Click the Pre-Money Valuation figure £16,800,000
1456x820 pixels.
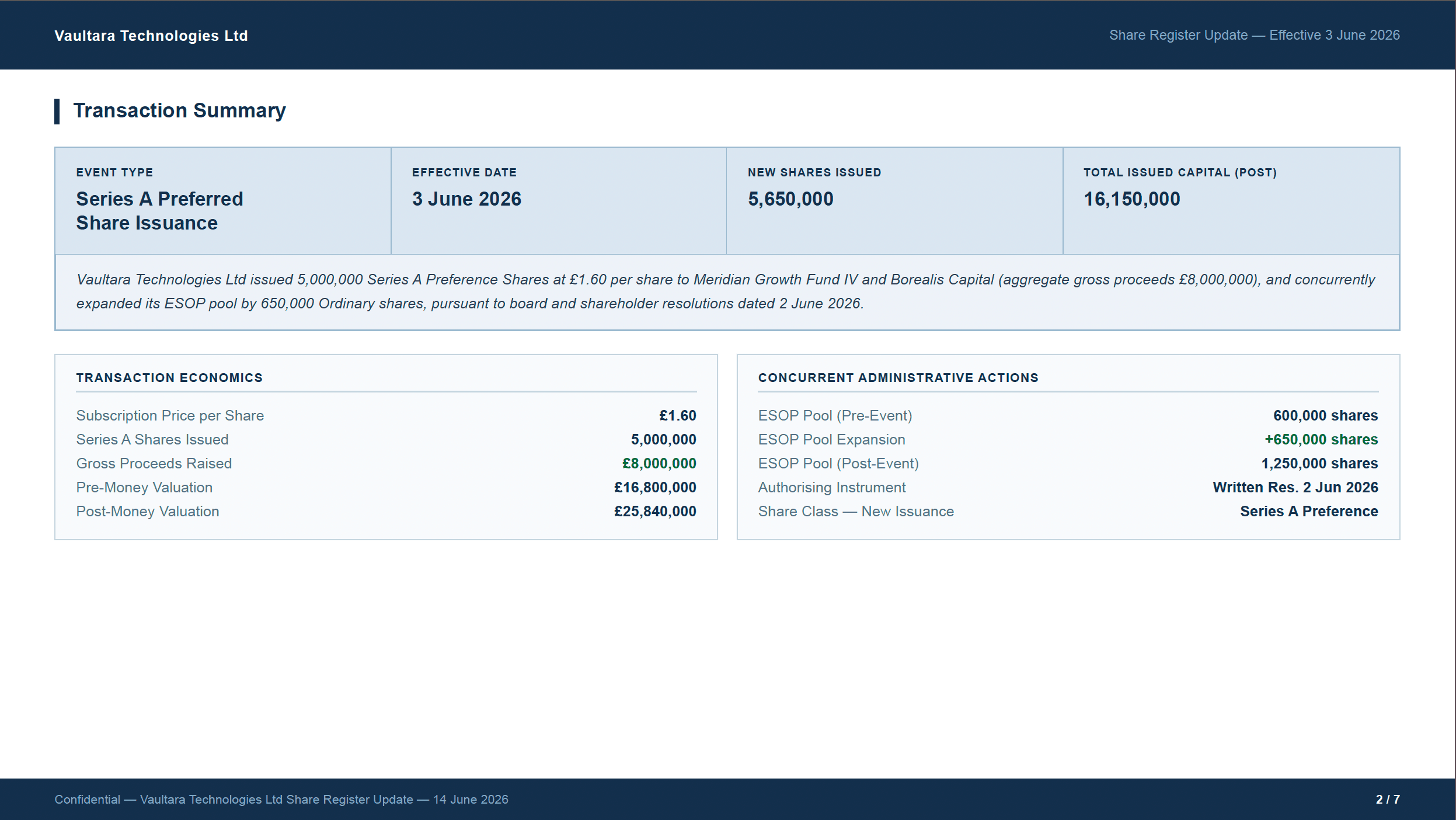point(655,487)
